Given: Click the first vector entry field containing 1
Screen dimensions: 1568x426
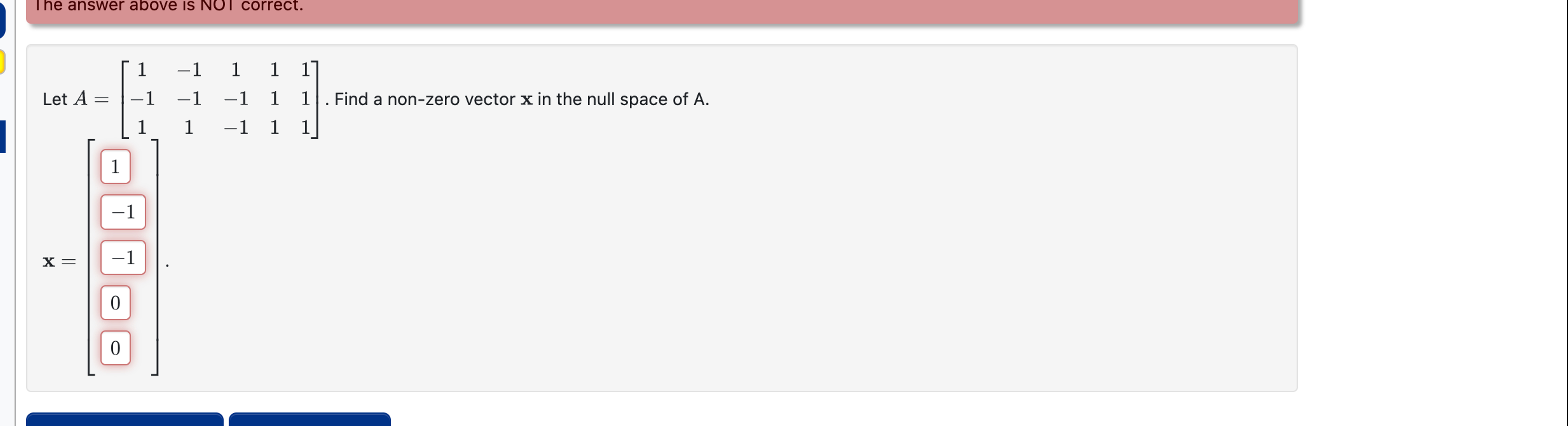Looking at the screenshot, I should pyautogui.click(x=115, y=166).
